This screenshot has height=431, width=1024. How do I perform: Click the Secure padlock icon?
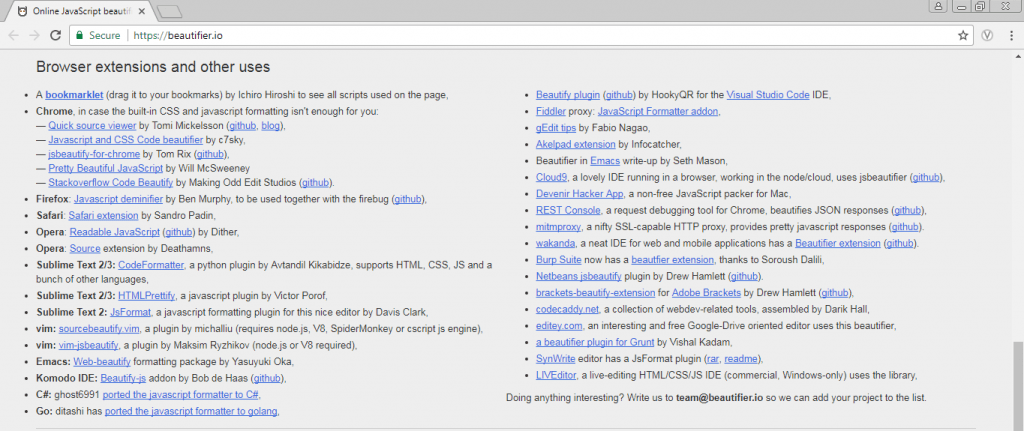78,35
